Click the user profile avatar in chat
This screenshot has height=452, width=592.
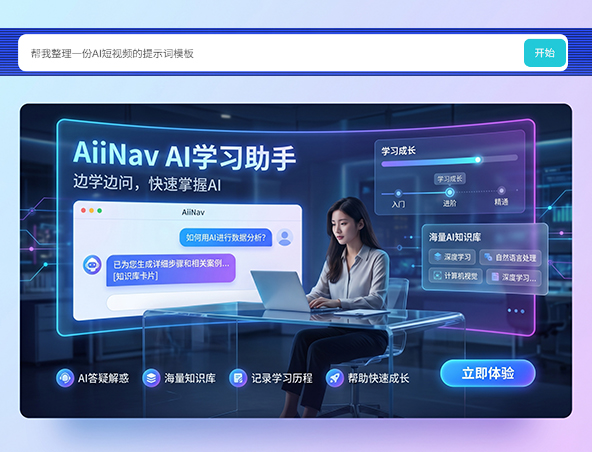coord(285,237)
